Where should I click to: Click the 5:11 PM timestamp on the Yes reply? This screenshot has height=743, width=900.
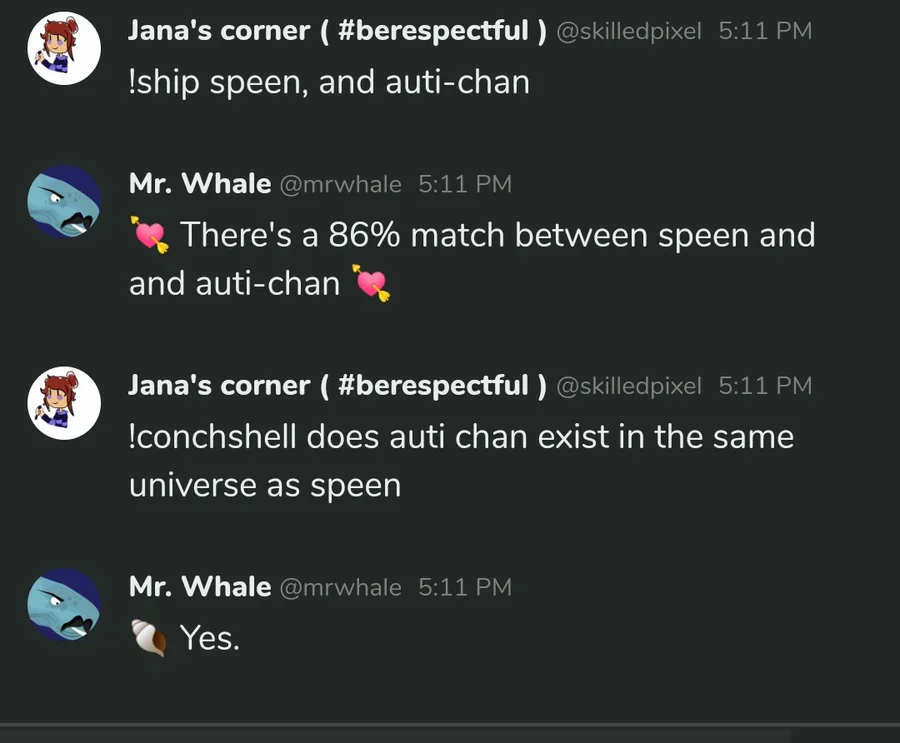[465, 587]
